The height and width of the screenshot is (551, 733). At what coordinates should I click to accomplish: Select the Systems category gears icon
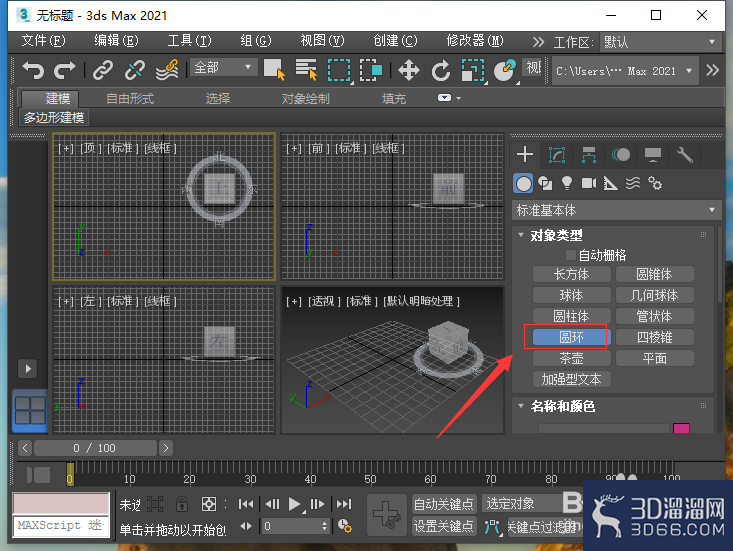[x=654, y=184]
